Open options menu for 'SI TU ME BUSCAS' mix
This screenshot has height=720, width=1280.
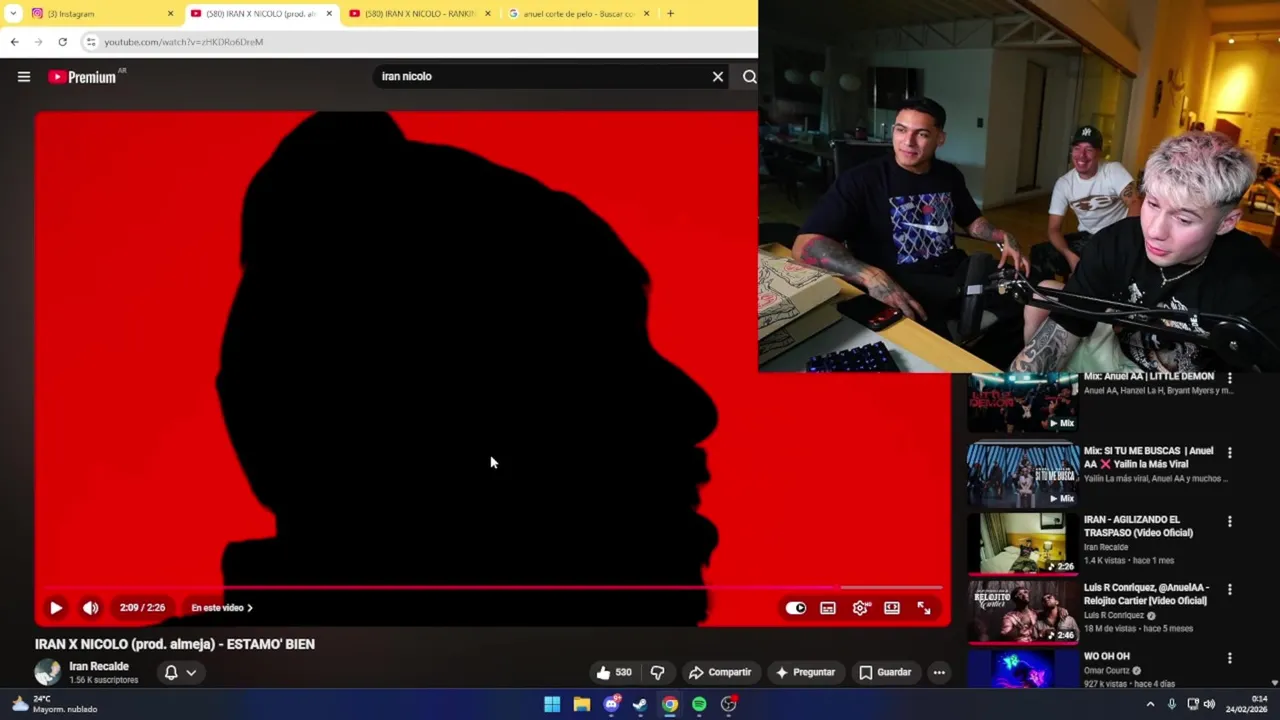(x=1230, y=453)
